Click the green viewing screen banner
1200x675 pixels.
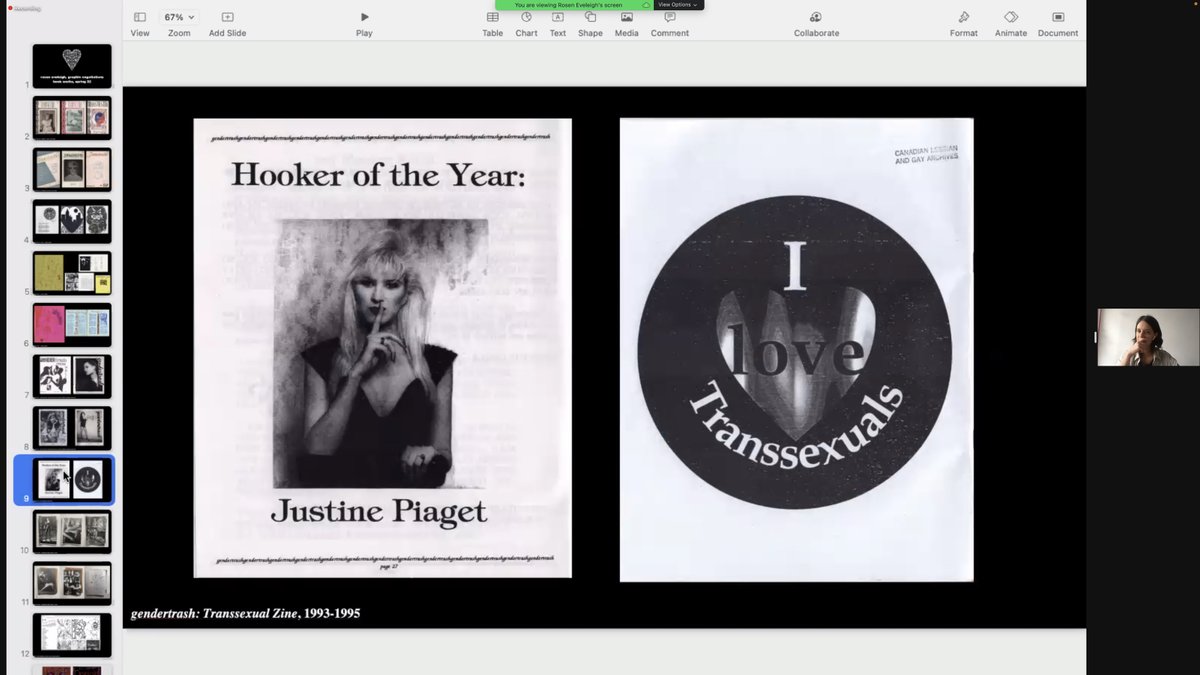[572, 5]
